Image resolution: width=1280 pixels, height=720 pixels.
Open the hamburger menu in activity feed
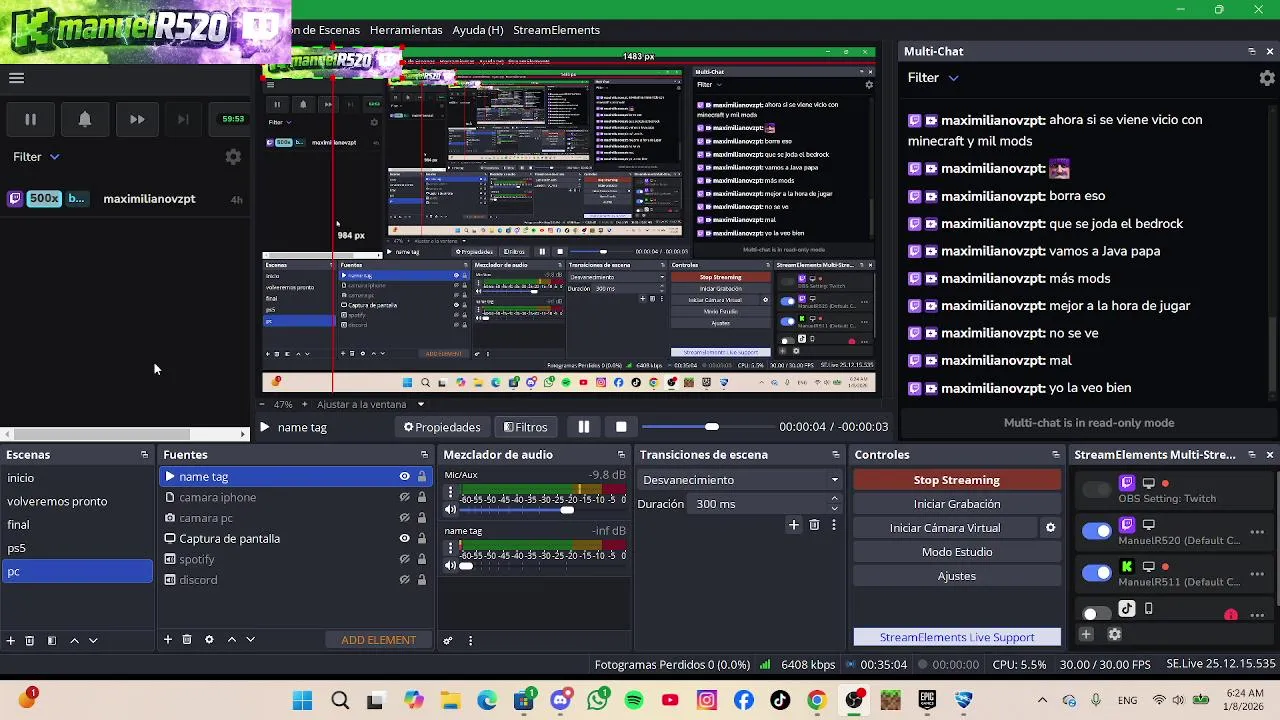(x=16, y=78)
